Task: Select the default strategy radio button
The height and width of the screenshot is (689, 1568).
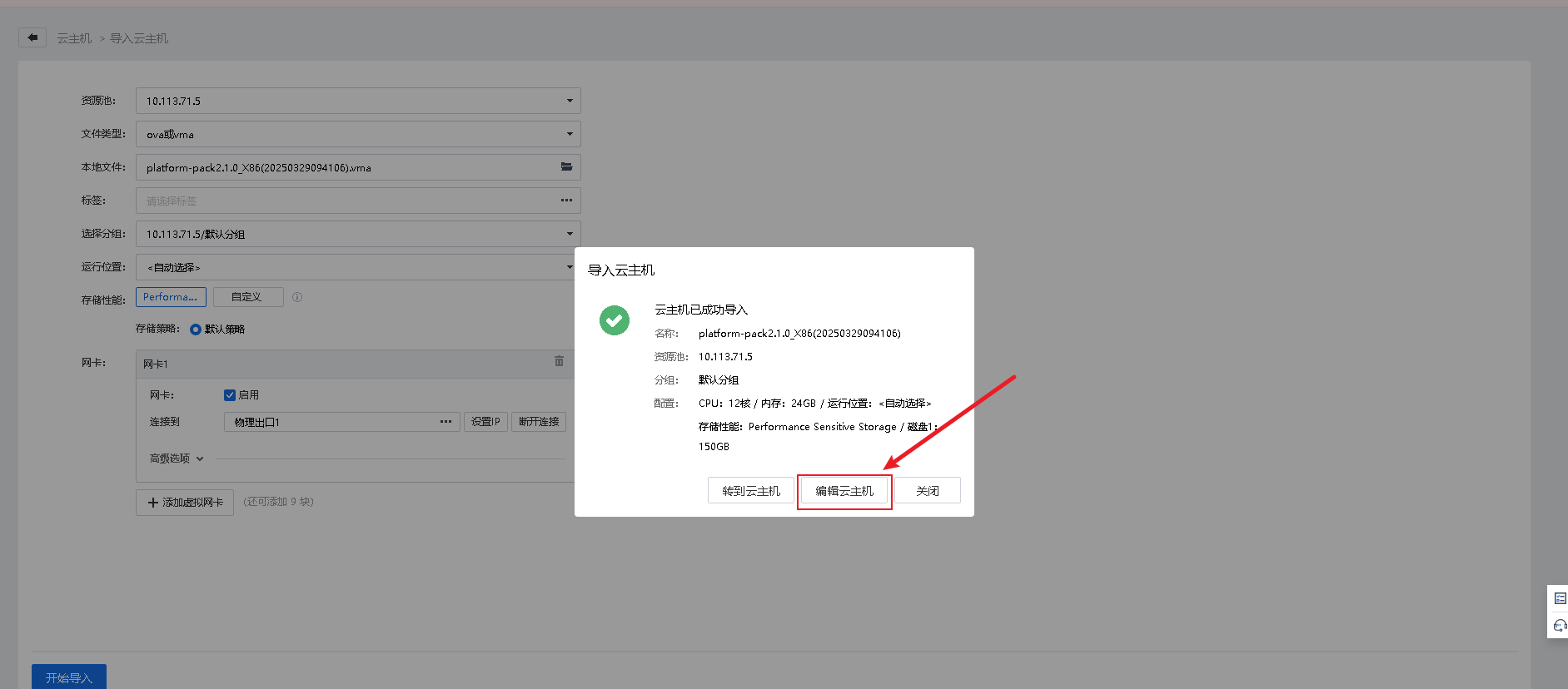Action: [196, 330]
